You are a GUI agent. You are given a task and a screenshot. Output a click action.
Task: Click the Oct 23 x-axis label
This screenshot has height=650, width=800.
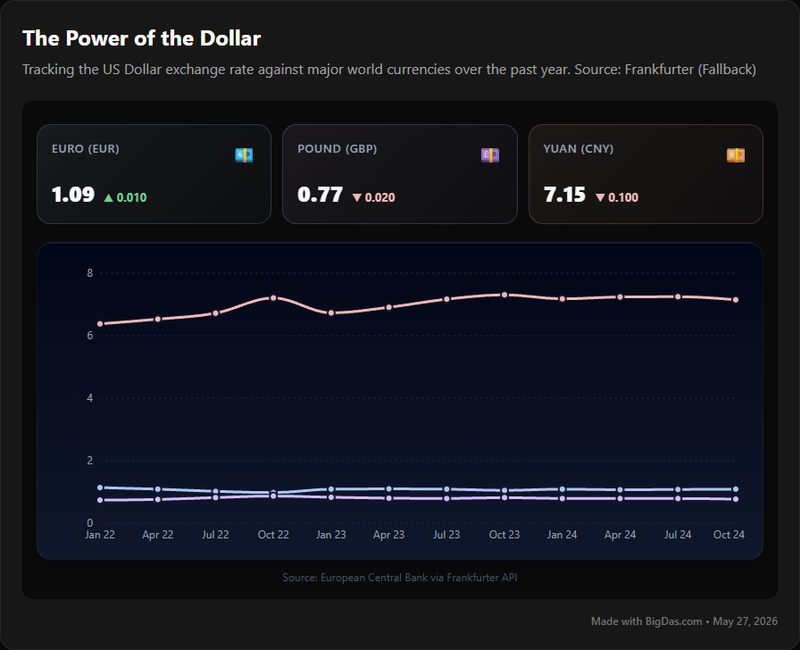coord(505,535)
